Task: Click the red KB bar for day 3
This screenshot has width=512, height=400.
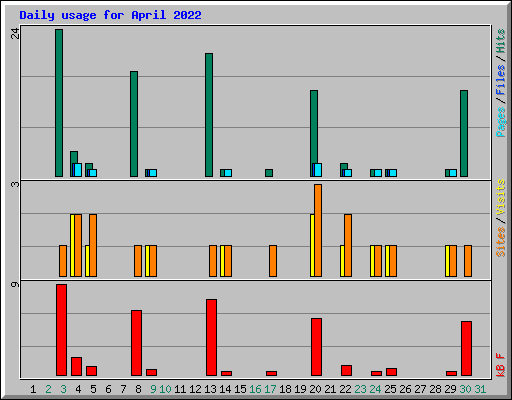Action: coord(61,330)
